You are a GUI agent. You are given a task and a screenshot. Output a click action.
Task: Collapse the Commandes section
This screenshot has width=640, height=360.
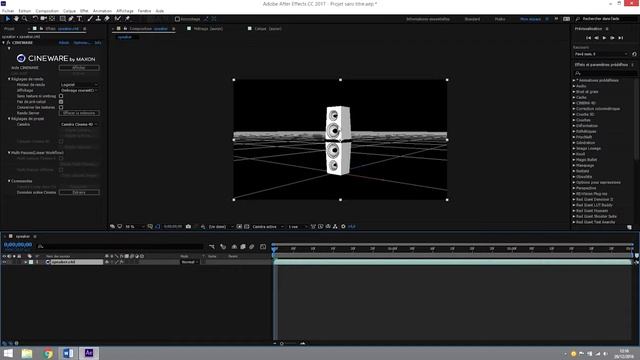9,181
